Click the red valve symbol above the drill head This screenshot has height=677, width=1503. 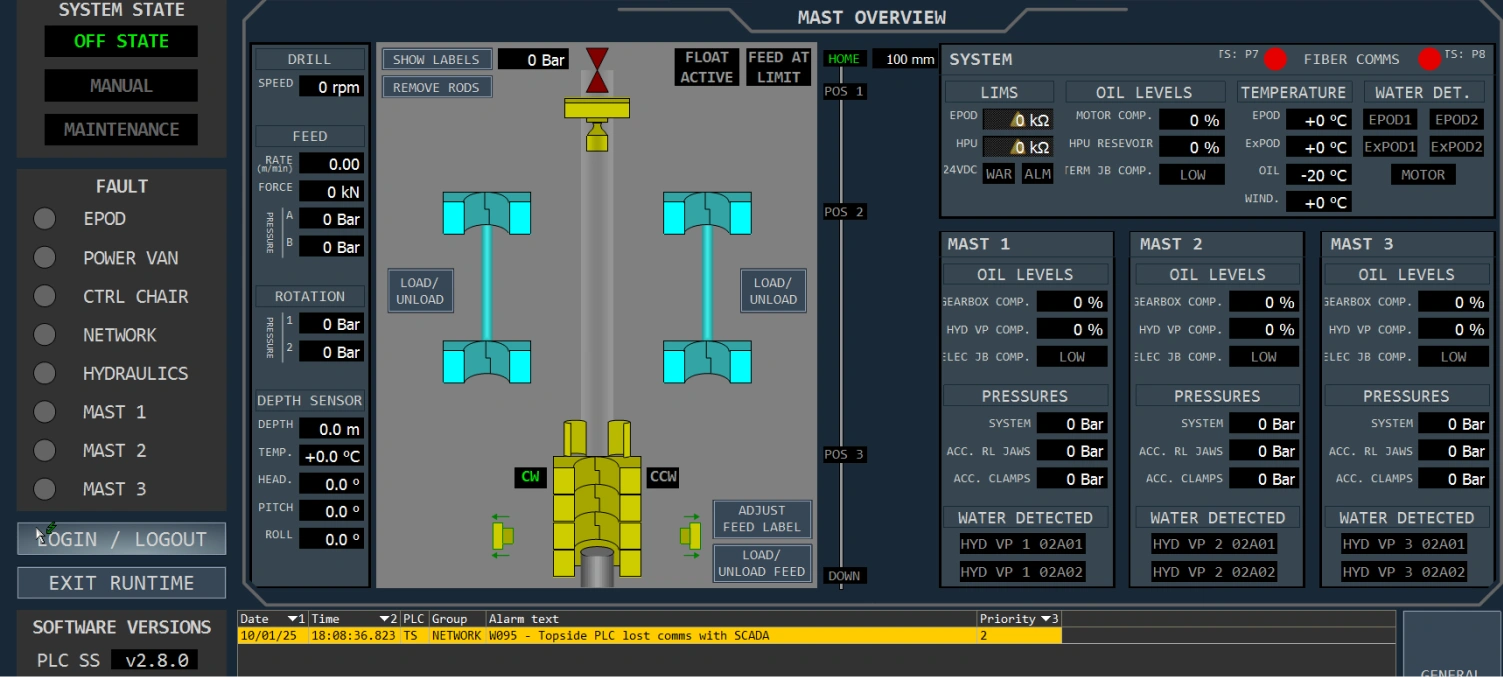(597, 70)
